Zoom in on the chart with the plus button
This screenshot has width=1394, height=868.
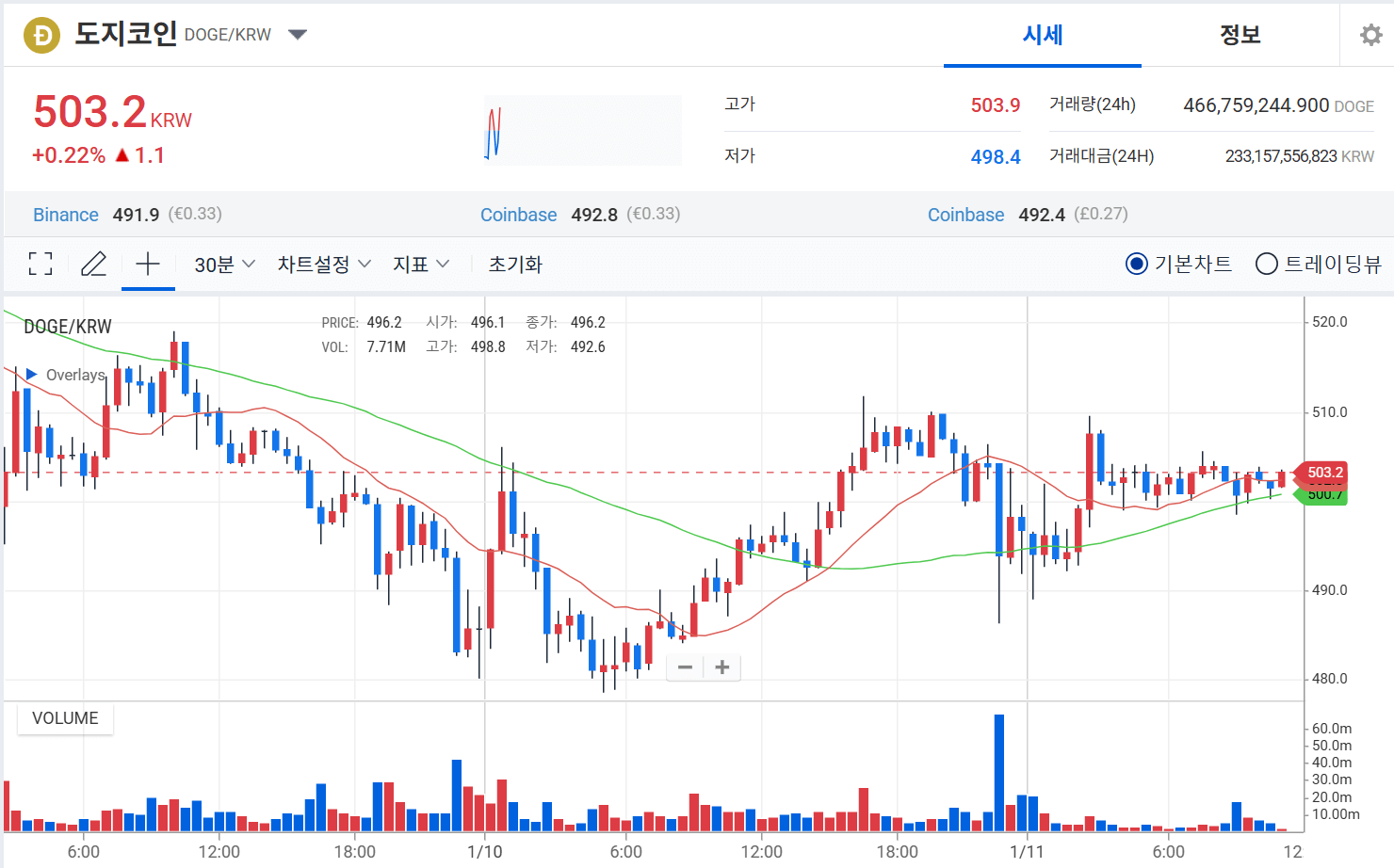pyautogui.click(x=721, y=667)
